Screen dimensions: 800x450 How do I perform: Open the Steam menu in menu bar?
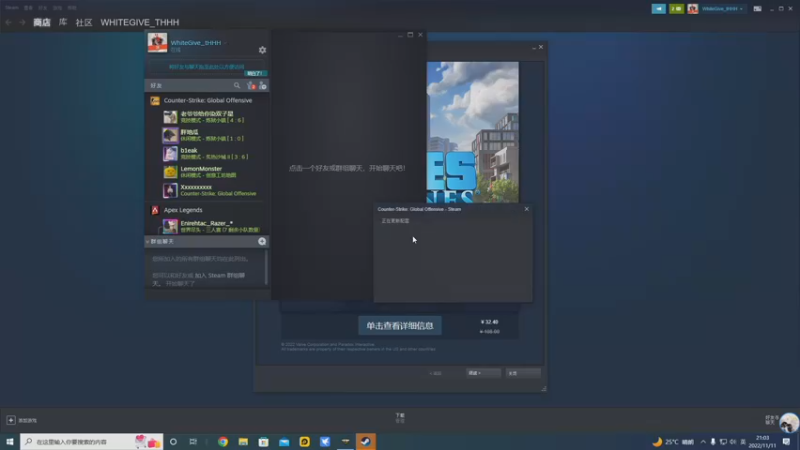12,8
